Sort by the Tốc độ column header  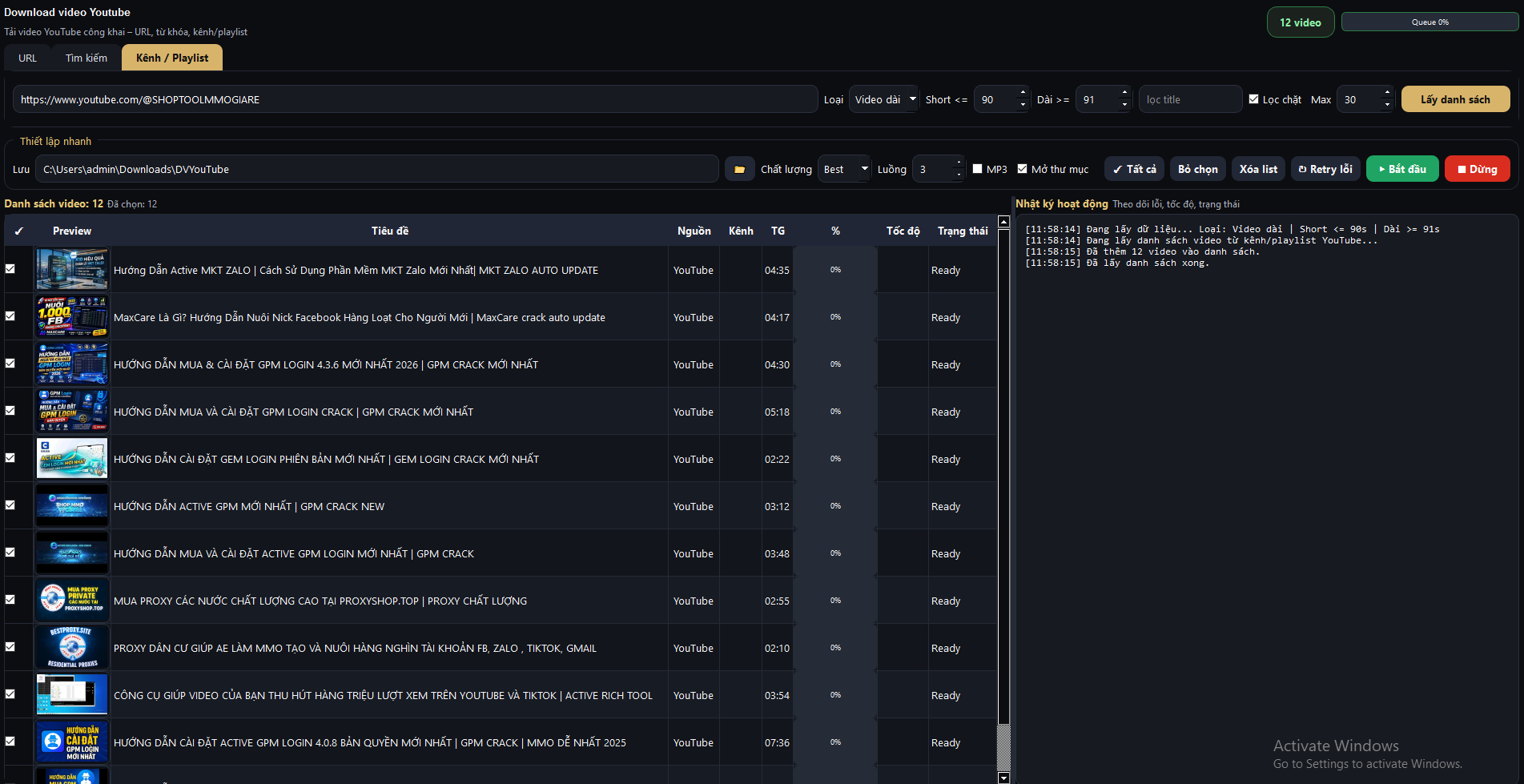point(903,231)
